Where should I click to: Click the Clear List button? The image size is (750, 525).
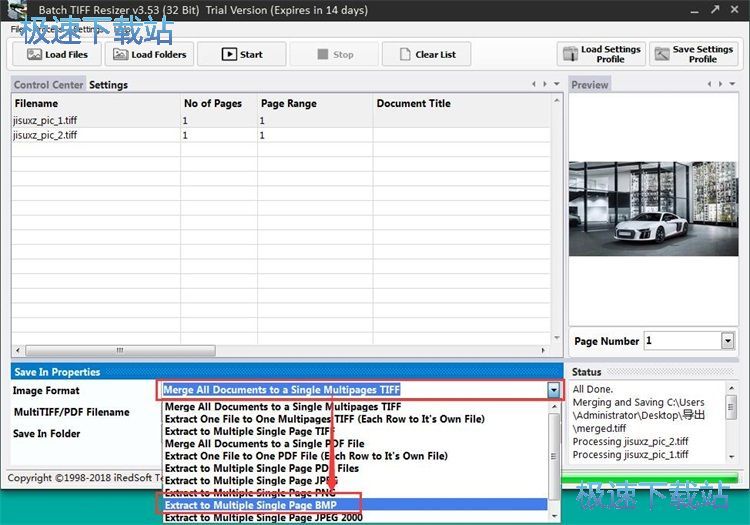coord(425,54)
